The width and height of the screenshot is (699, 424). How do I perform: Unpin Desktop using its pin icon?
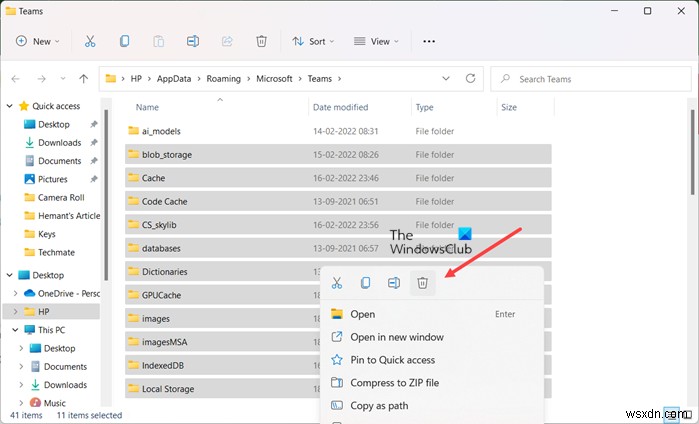point(94,124)
